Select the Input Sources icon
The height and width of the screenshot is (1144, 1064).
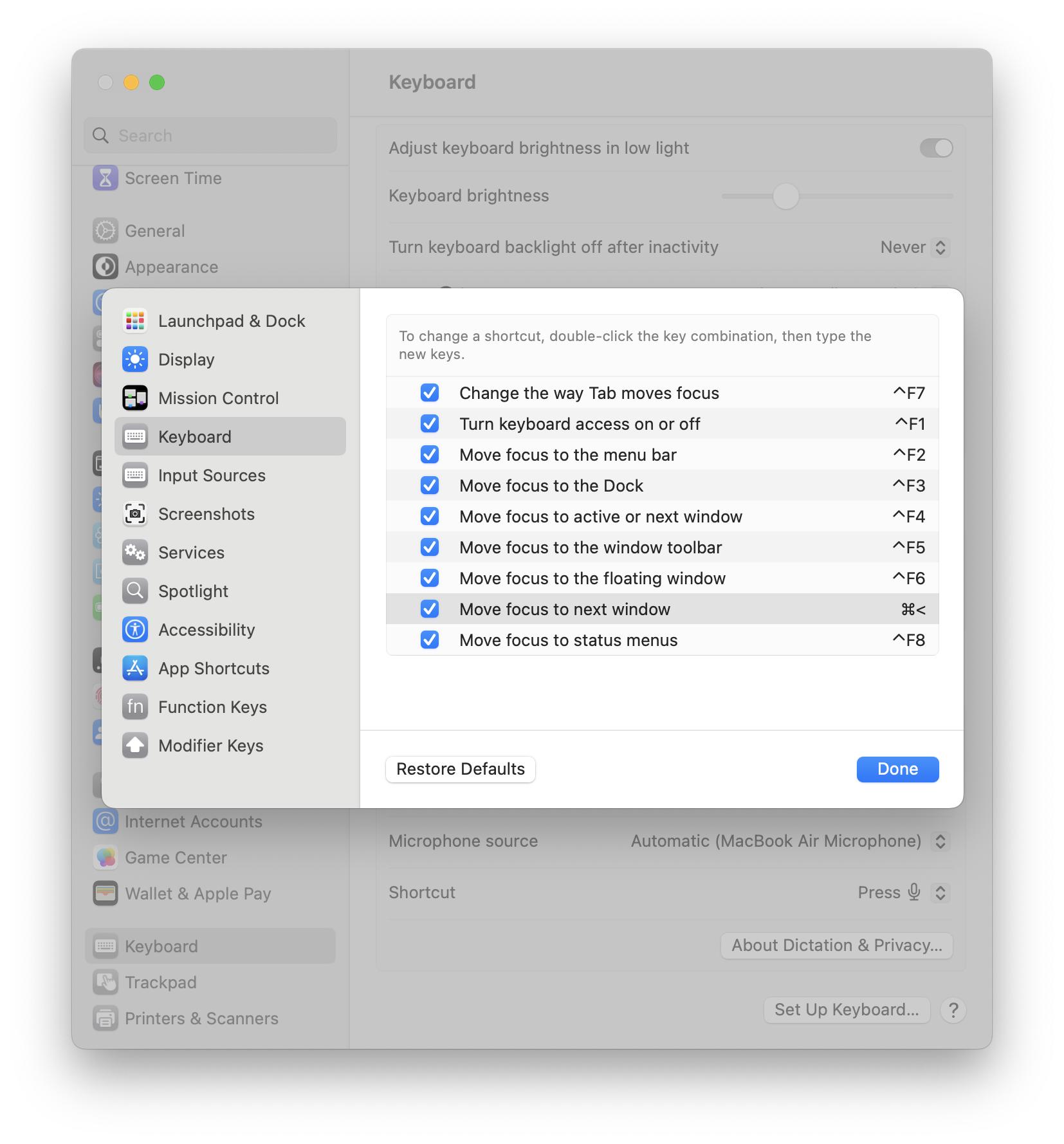click(x=135, y=475)
